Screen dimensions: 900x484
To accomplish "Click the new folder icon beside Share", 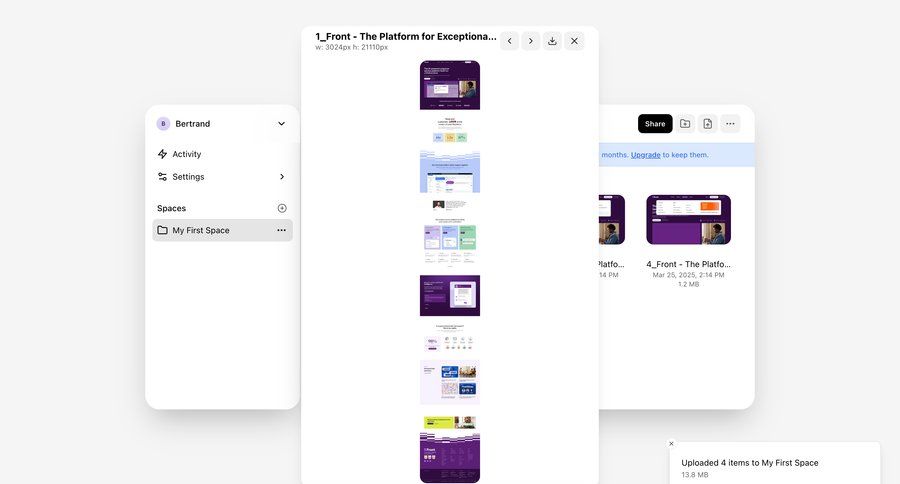I will pos(685,124).
